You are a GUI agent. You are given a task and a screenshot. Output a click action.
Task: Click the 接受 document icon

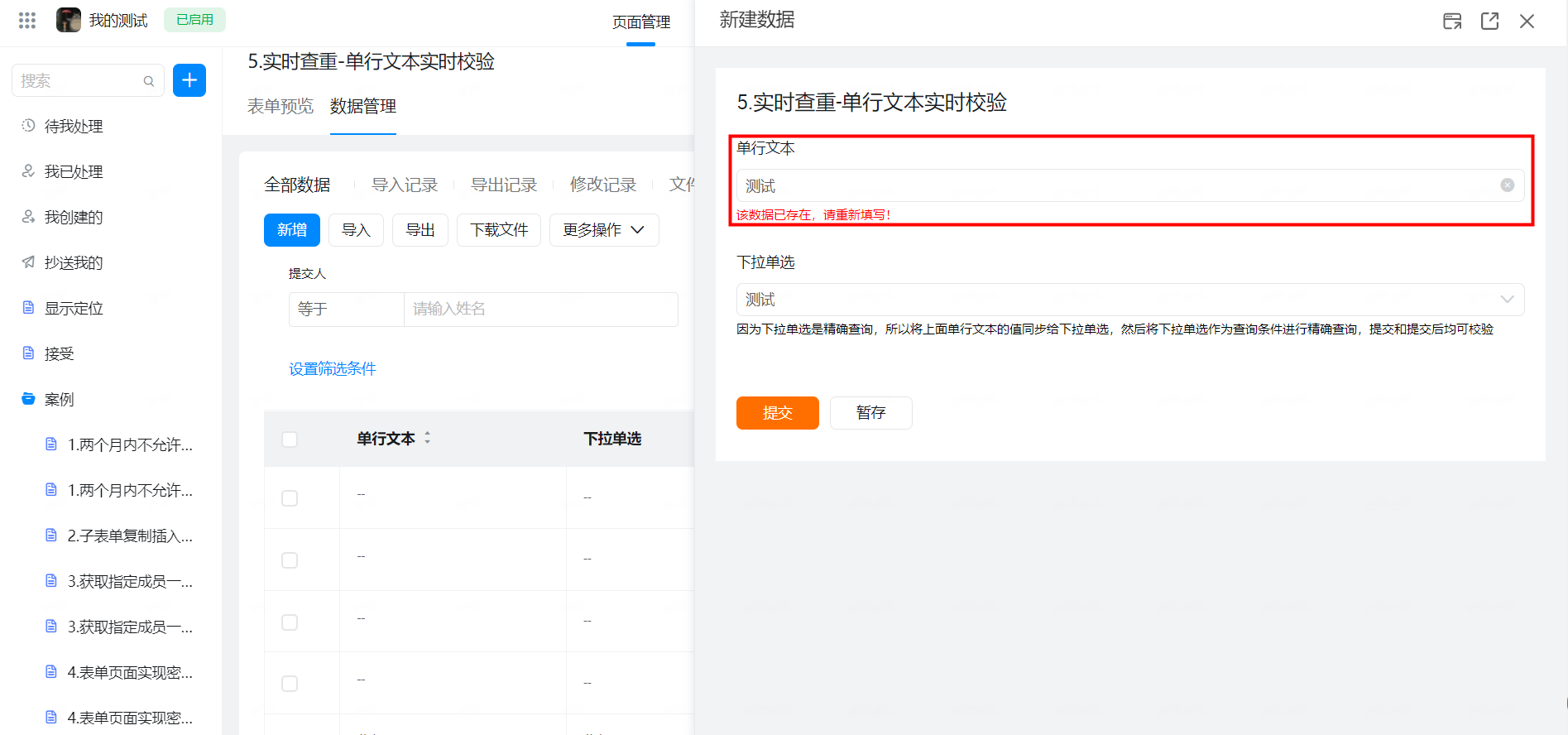tap(28, 353)
